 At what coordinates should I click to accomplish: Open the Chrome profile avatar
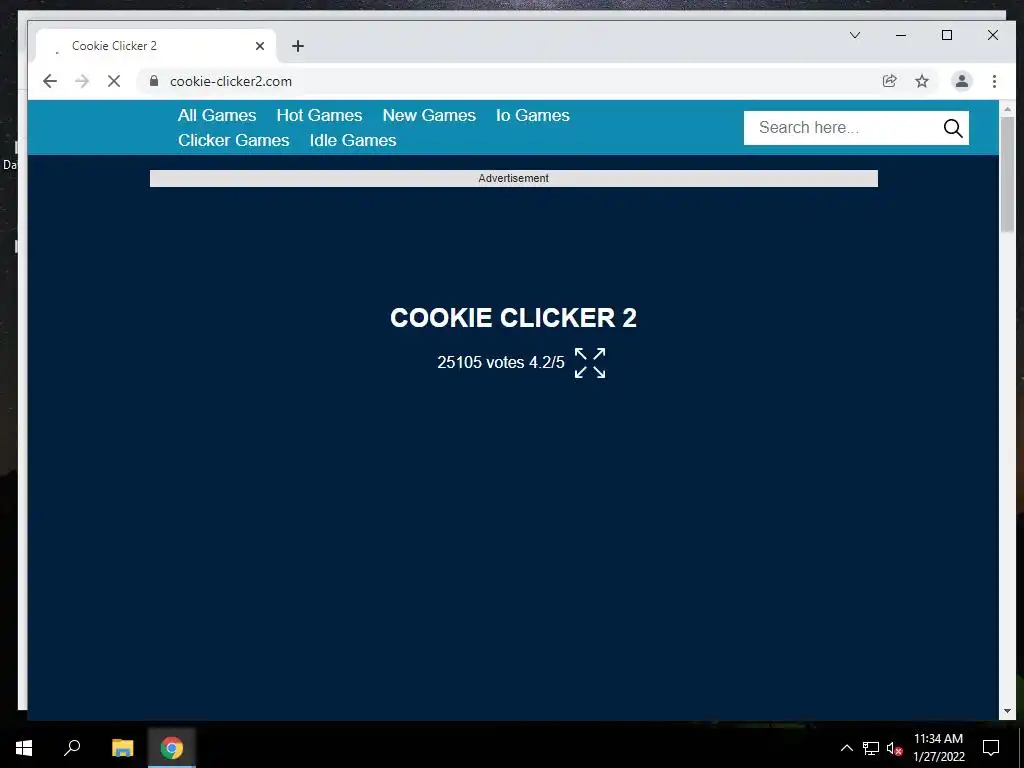click(x=962, y=81)
